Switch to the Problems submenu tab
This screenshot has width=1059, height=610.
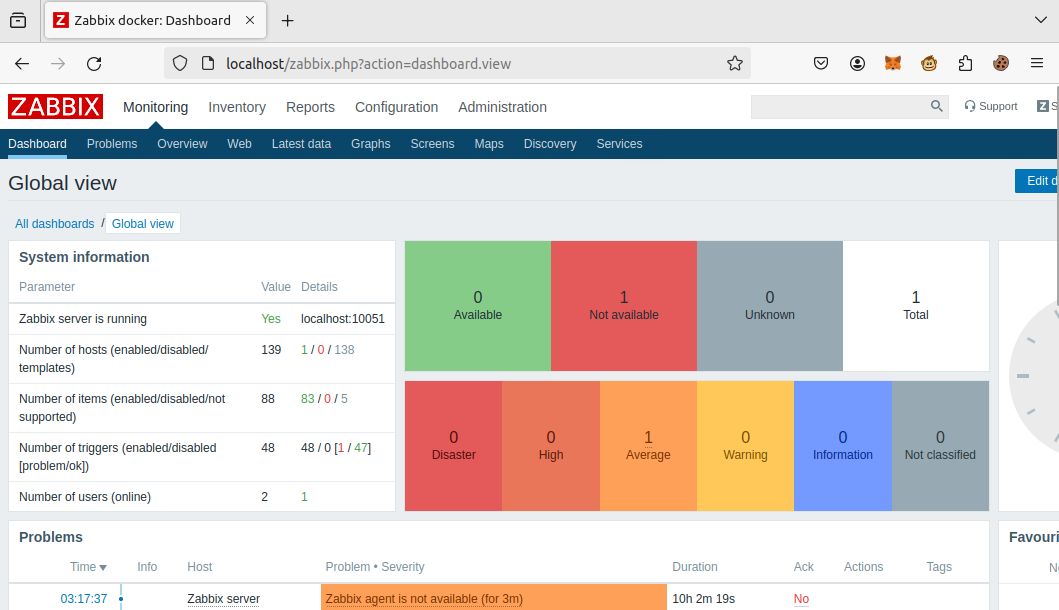pos(112,144)
